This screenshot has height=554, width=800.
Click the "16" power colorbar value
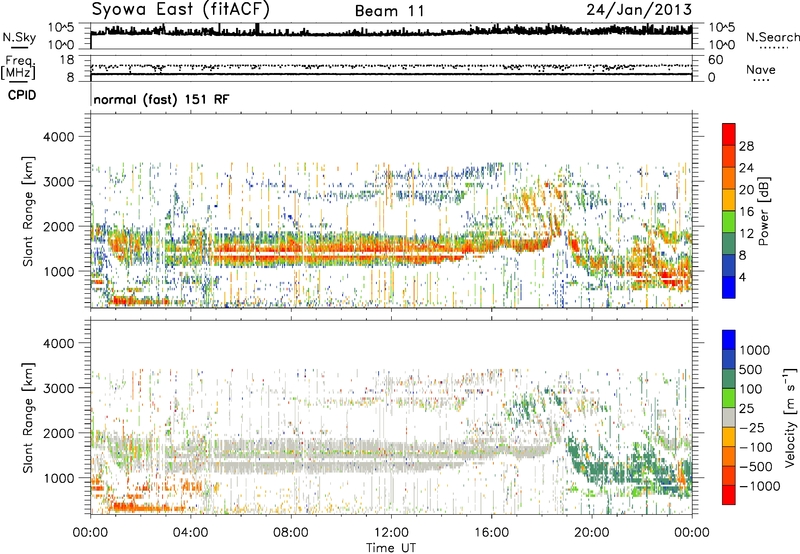pos(746,212)
